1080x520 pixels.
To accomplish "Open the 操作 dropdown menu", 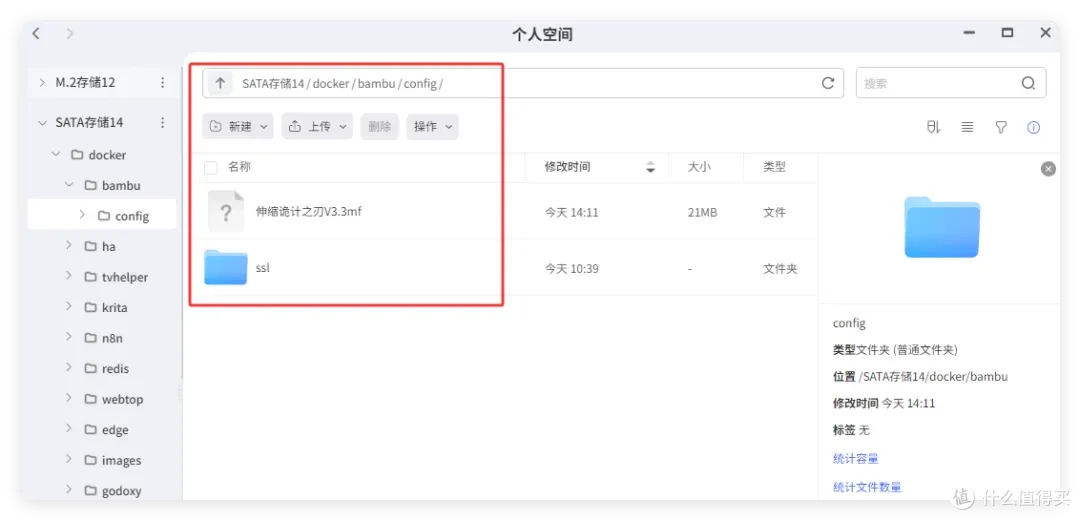I will click(x=433, y=127).
